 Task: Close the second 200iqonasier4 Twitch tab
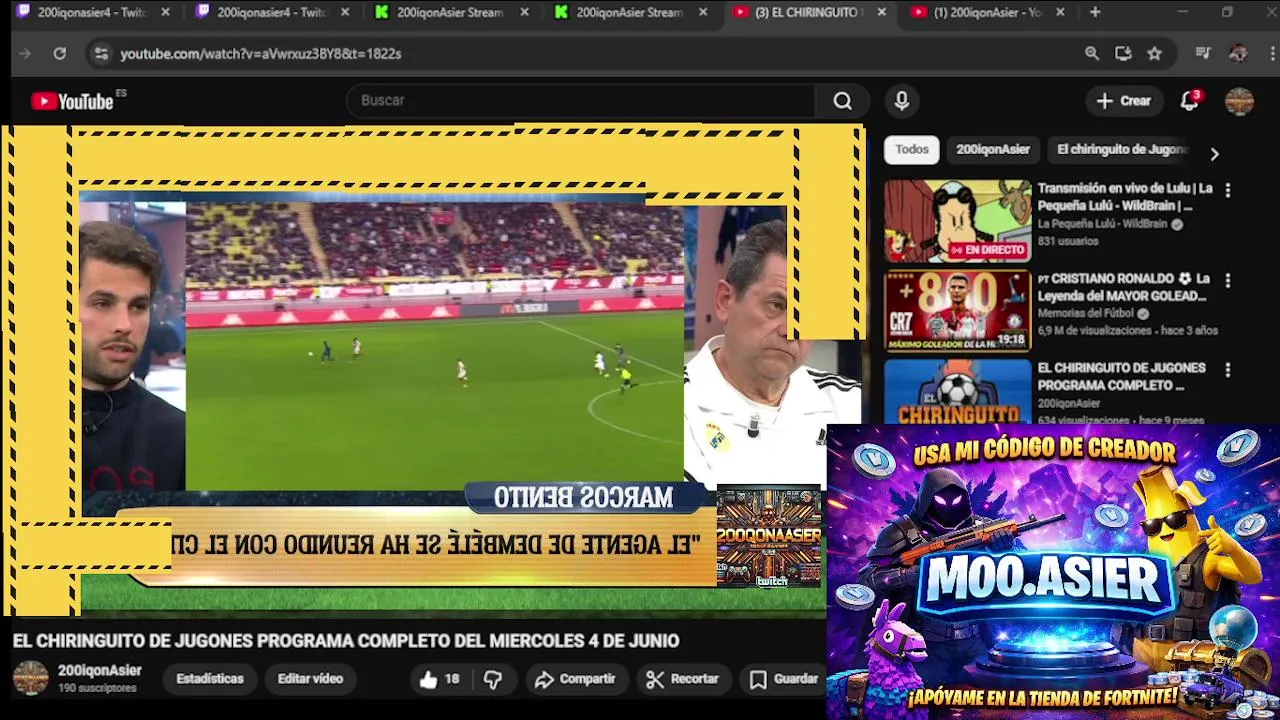click(345, 13)
